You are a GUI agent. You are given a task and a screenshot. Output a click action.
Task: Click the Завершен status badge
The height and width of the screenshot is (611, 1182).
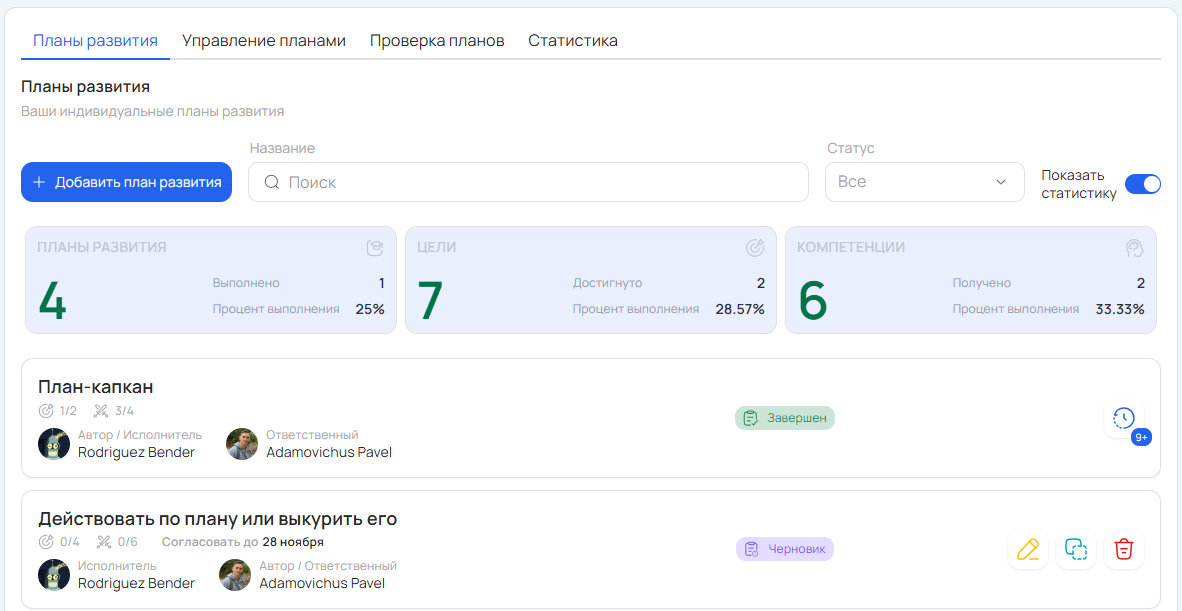click(785, 418)
